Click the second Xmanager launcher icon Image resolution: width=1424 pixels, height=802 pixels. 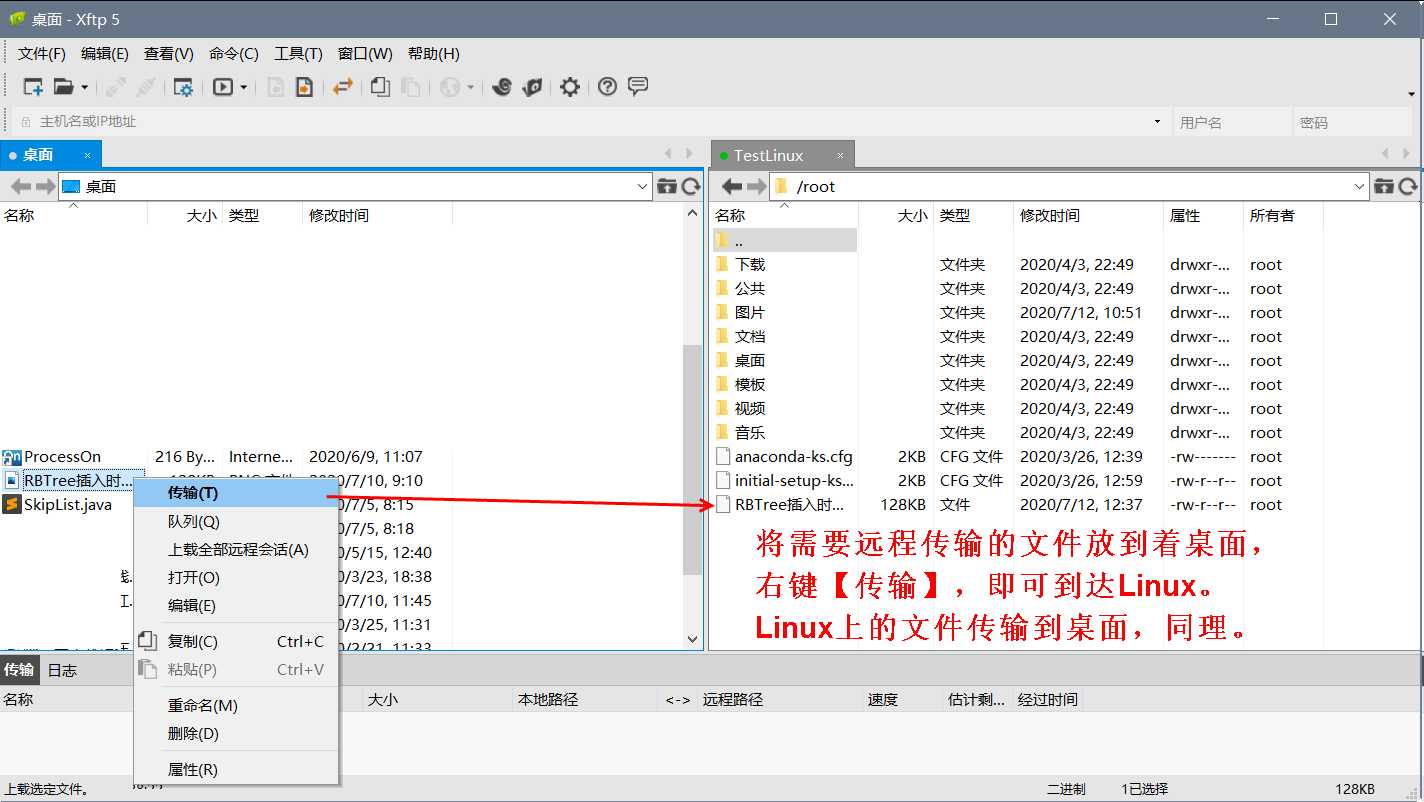532,87
